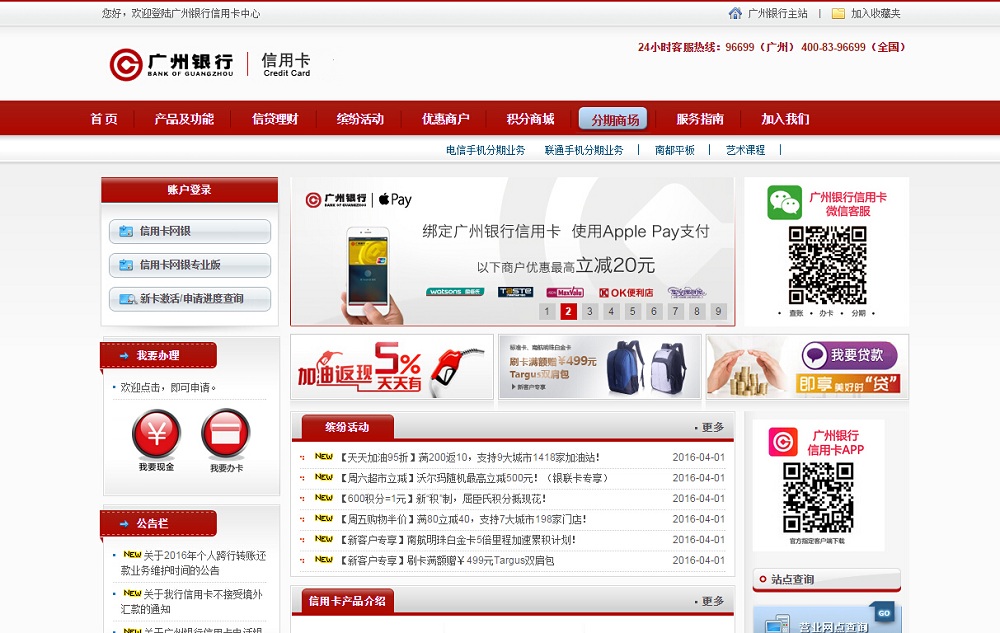1000x633 pixels.
Task: Switch banner to slide 7
Action: [x=675, y=311]
